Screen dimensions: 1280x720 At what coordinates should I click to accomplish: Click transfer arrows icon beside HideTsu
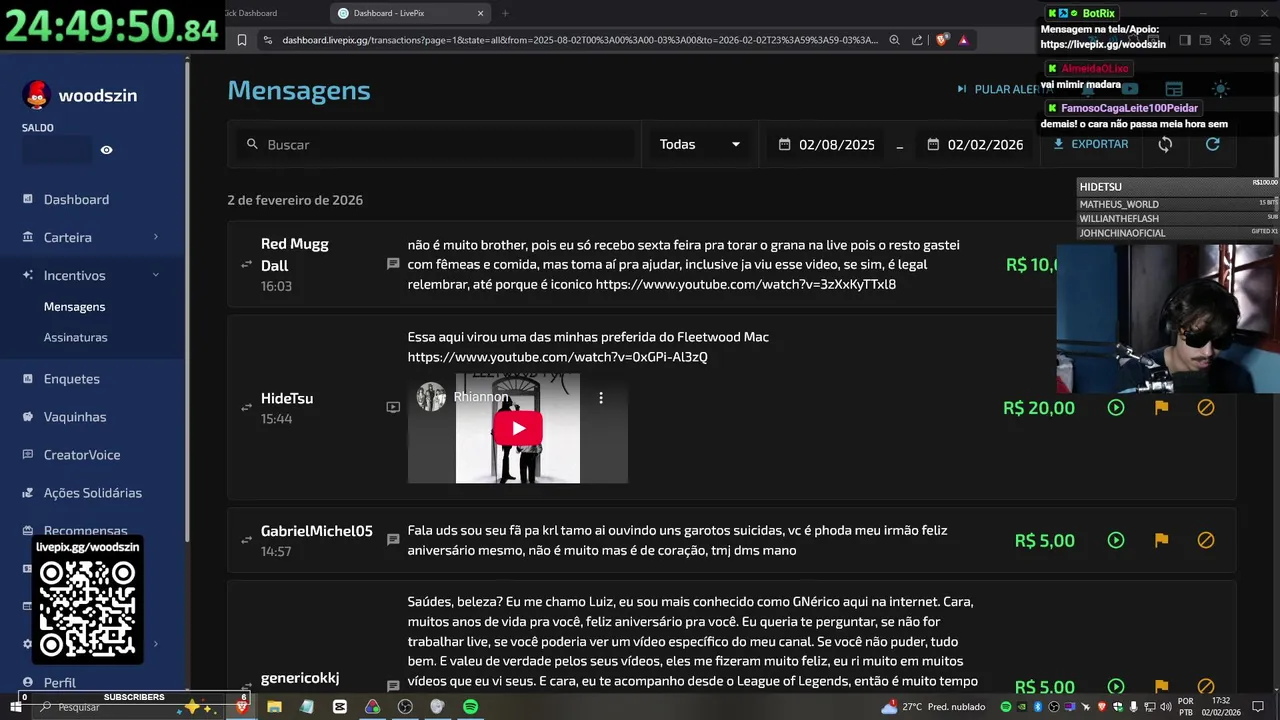(x=246, y=407)
